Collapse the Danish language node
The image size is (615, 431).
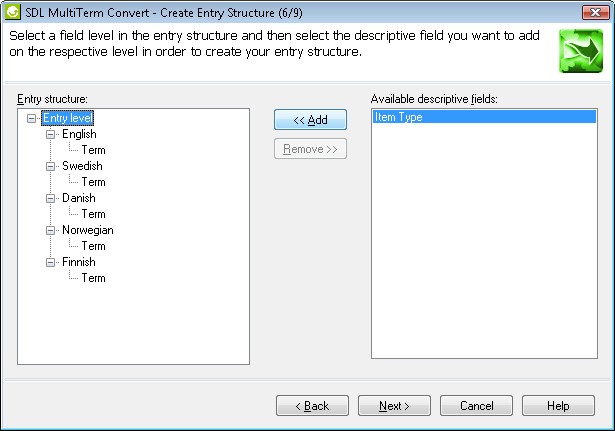coord(50,198)
